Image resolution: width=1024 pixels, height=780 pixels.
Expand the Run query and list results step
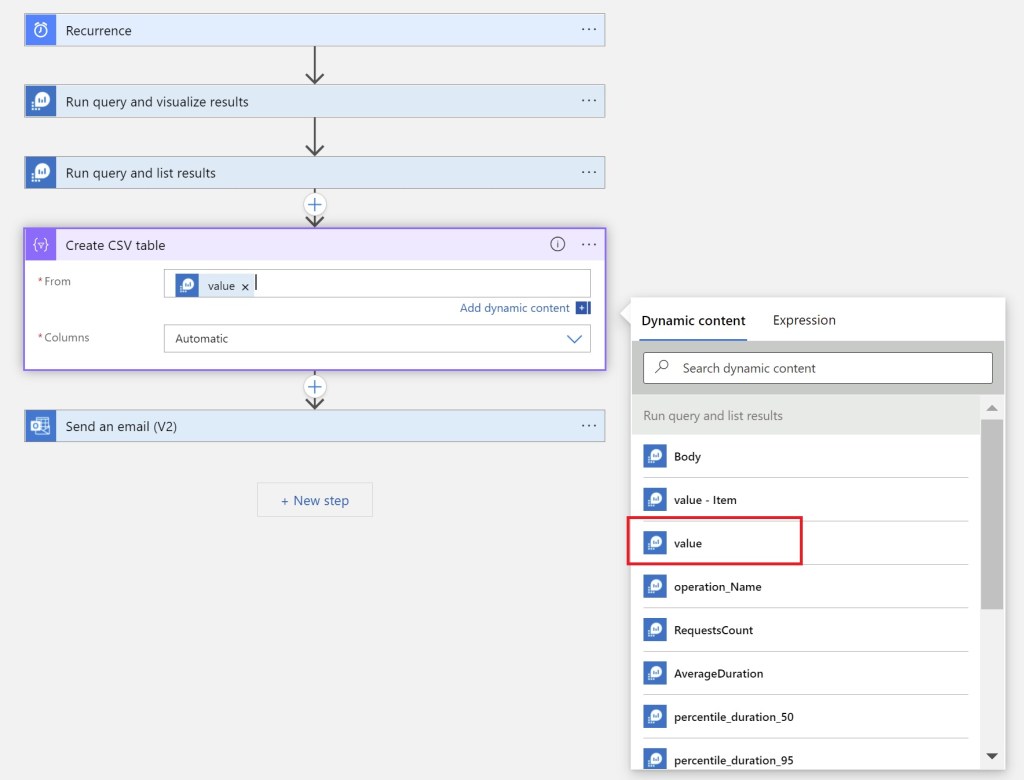tap(300, 173)
